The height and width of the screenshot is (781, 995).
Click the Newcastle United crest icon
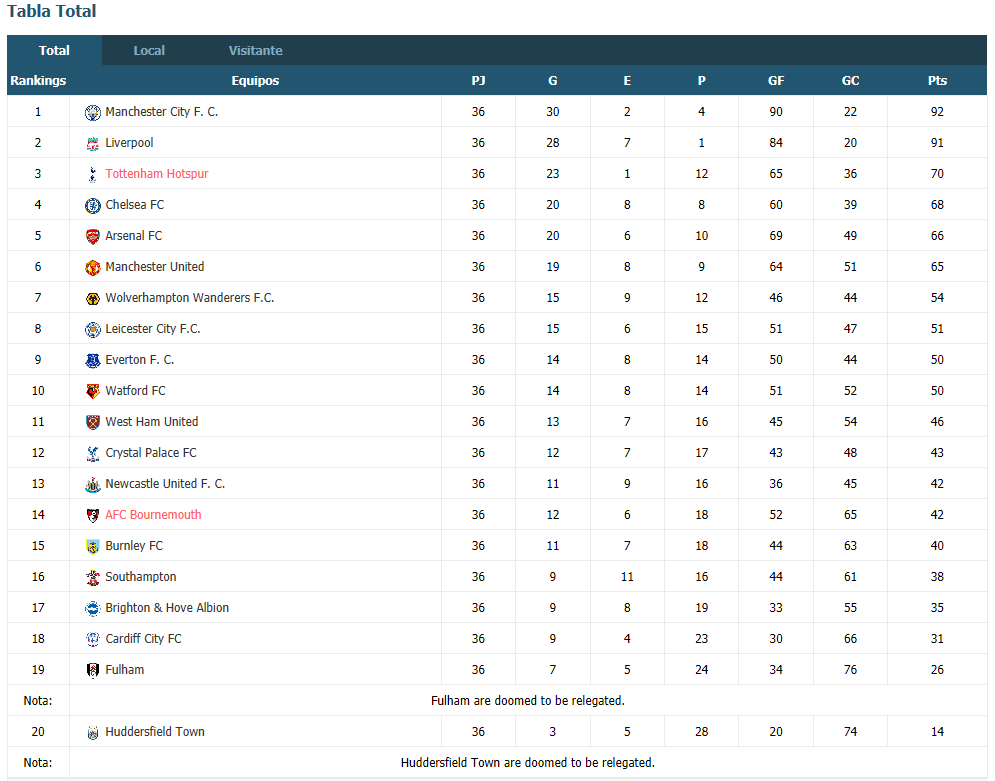tap(93, 485)
